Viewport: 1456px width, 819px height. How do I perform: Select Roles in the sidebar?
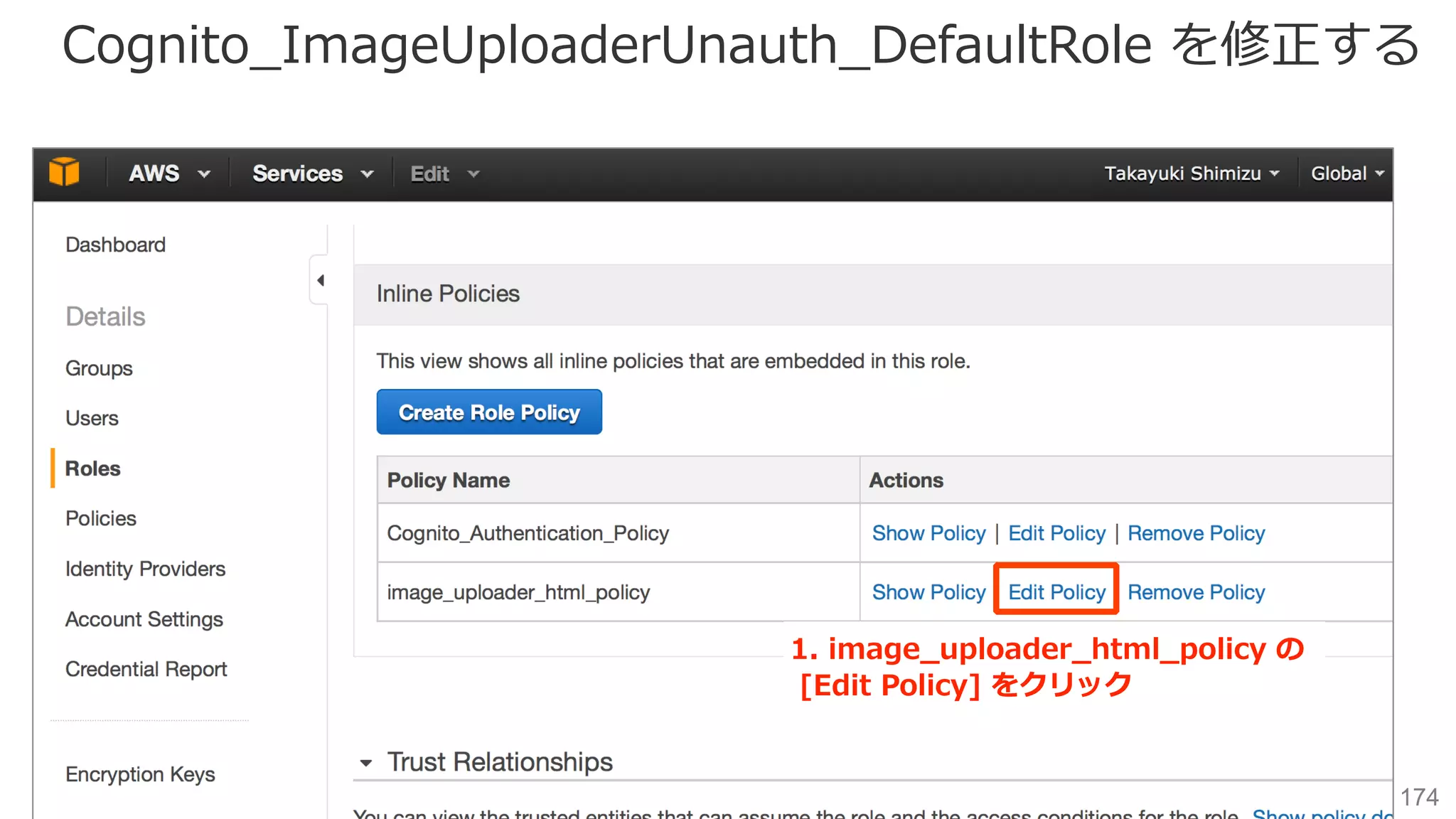point(92,469)
